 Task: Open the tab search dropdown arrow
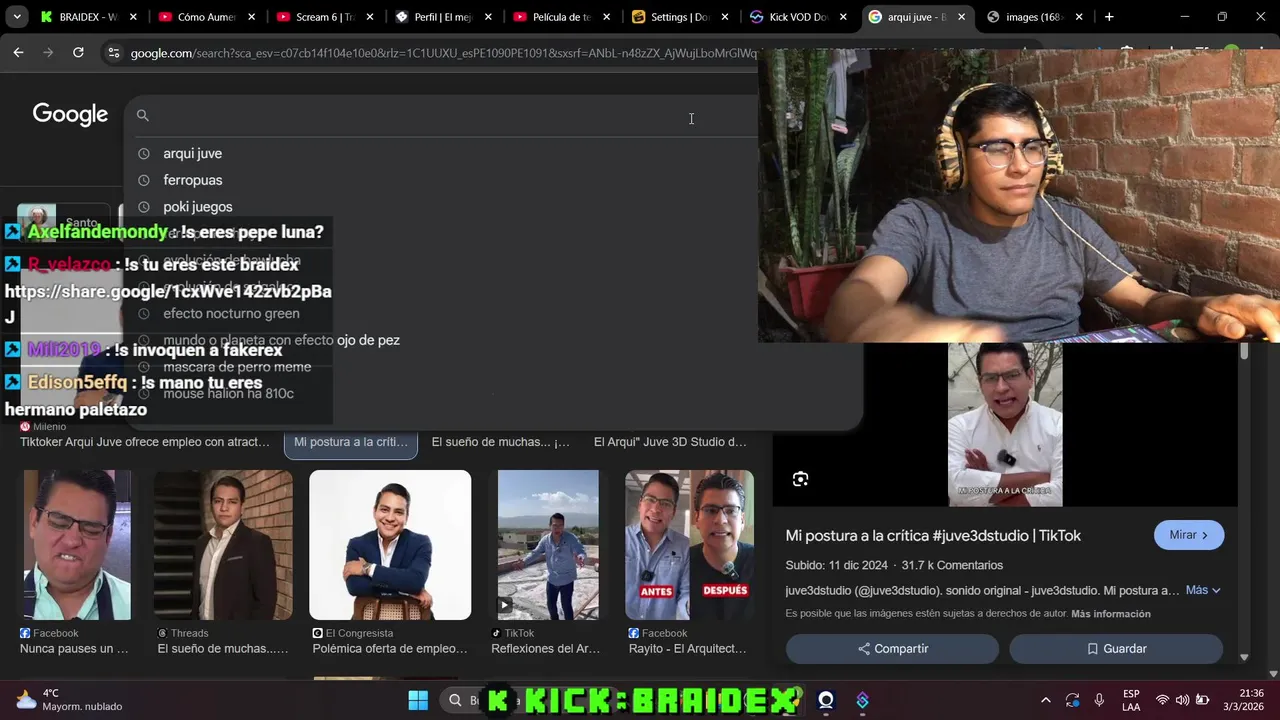click(x=17, y=17)
